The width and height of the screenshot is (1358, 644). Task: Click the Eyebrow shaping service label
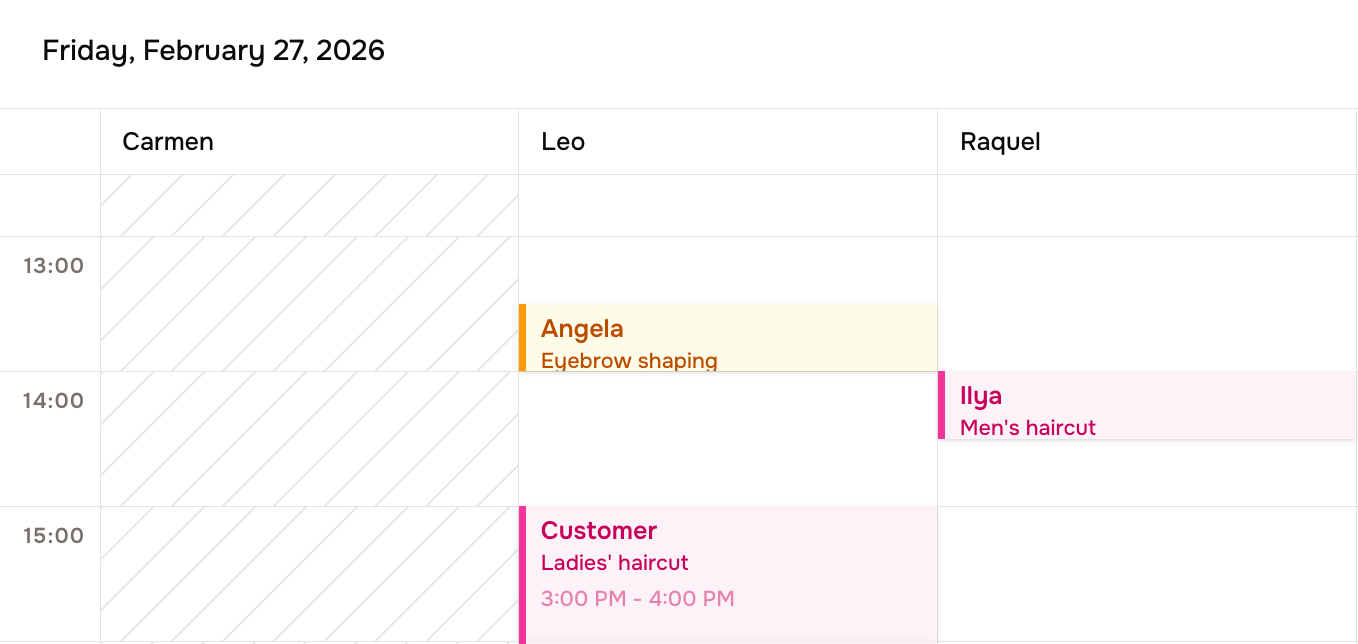click(x=629, y=360)
